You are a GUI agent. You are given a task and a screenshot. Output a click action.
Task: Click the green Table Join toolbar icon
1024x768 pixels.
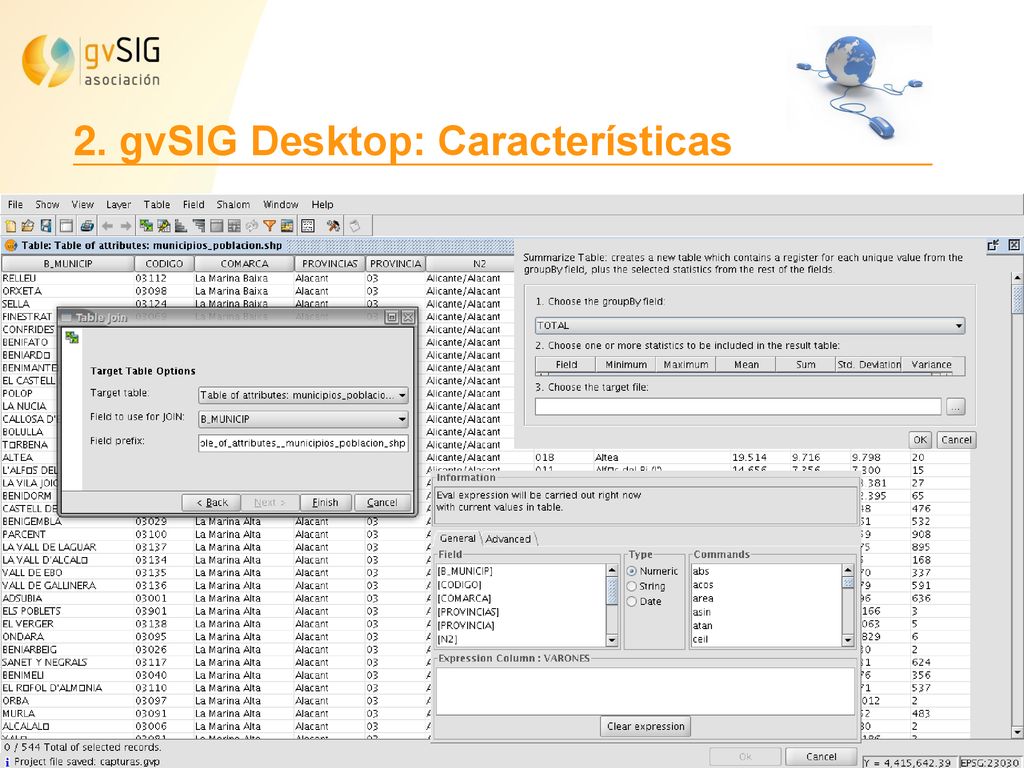pos(146,226)
